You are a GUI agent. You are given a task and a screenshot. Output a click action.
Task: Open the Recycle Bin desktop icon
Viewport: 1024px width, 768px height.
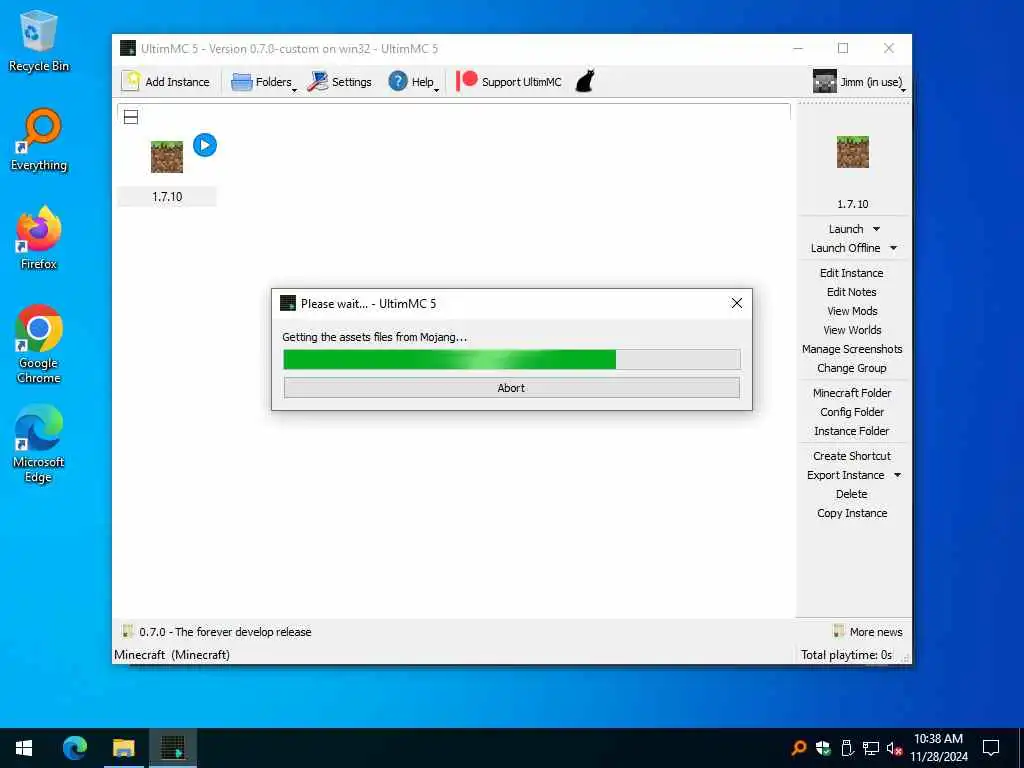tap(39, 41)
